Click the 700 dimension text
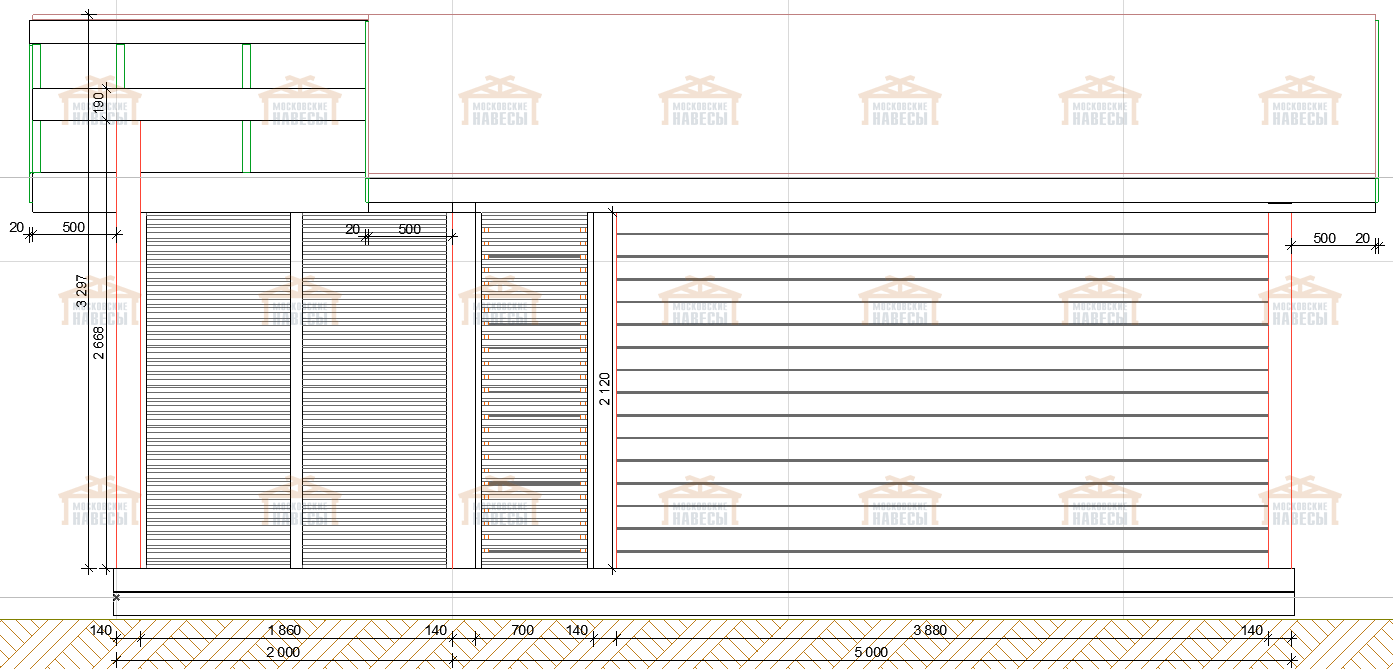This screenshot has height=669, width=1393. [x=522, y=630]
